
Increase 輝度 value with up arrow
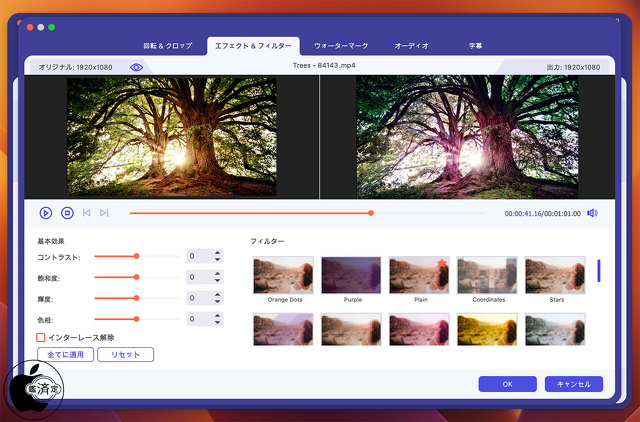tap(218, 295)
